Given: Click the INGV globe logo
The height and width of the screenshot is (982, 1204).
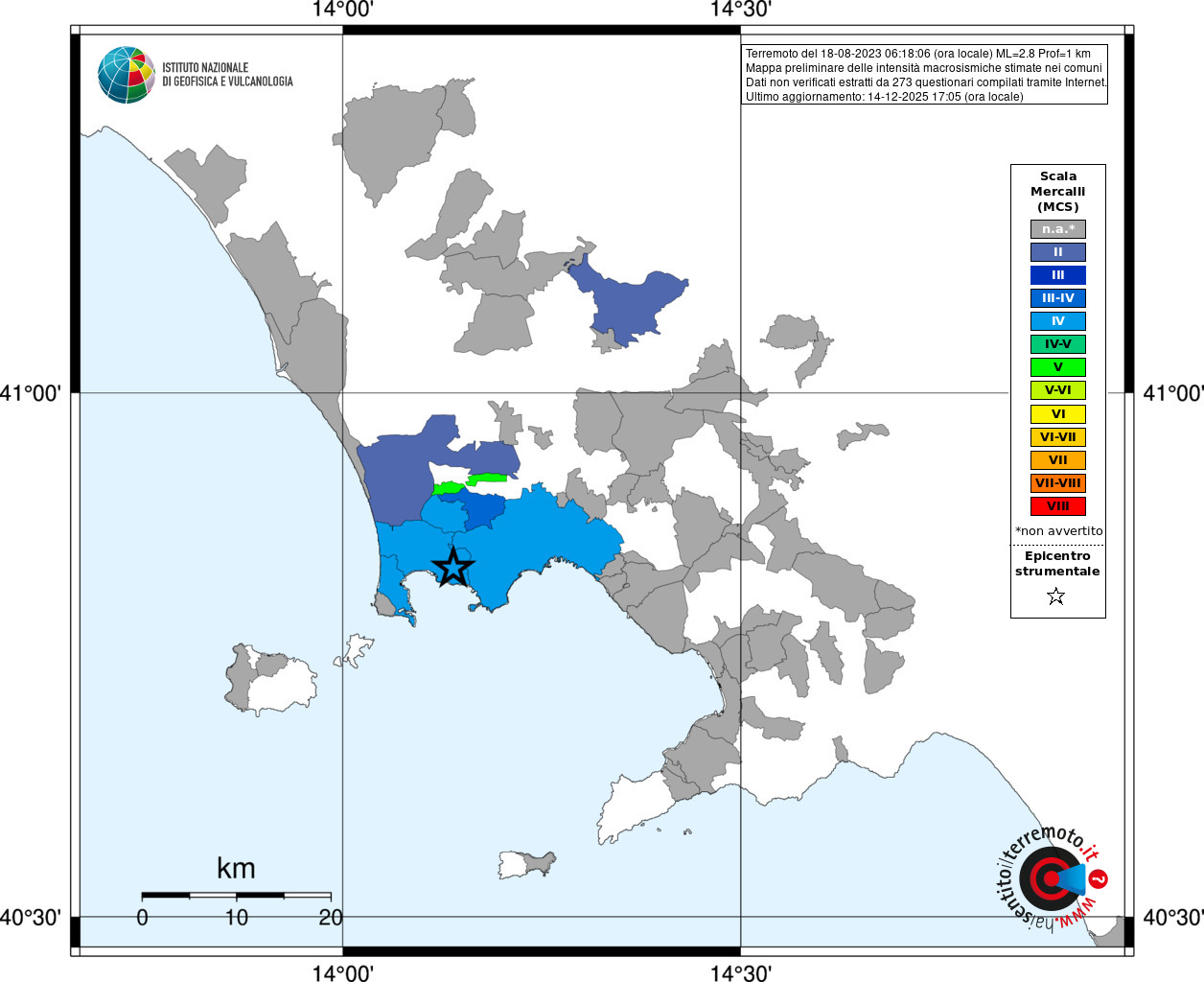Looking at the screenshot, I should tap(127, 75).
